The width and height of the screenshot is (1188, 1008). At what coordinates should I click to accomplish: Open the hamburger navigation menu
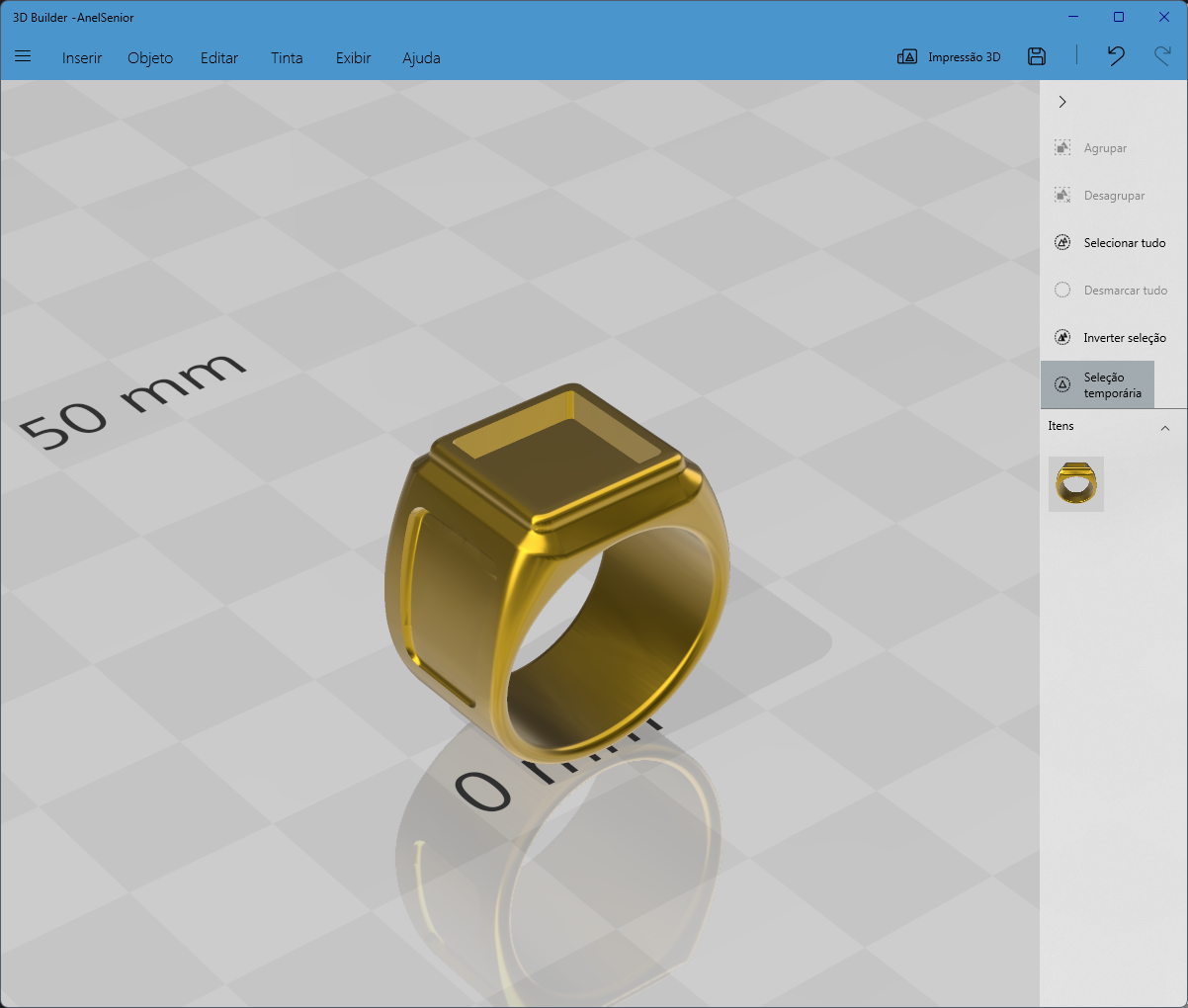(x=23, y=56)
